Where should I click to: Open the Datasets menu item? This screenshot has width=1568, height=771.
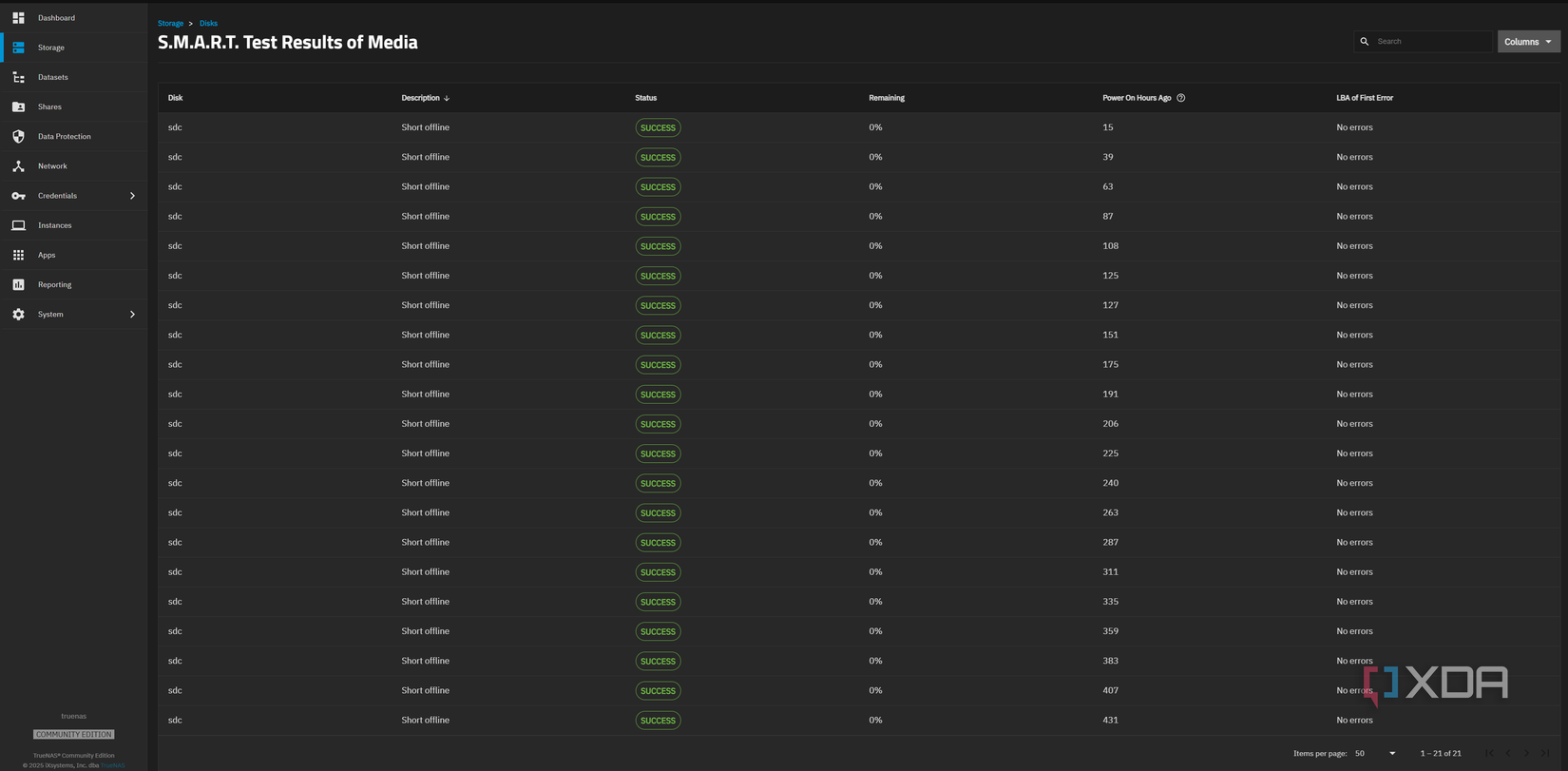coord(74,77)
